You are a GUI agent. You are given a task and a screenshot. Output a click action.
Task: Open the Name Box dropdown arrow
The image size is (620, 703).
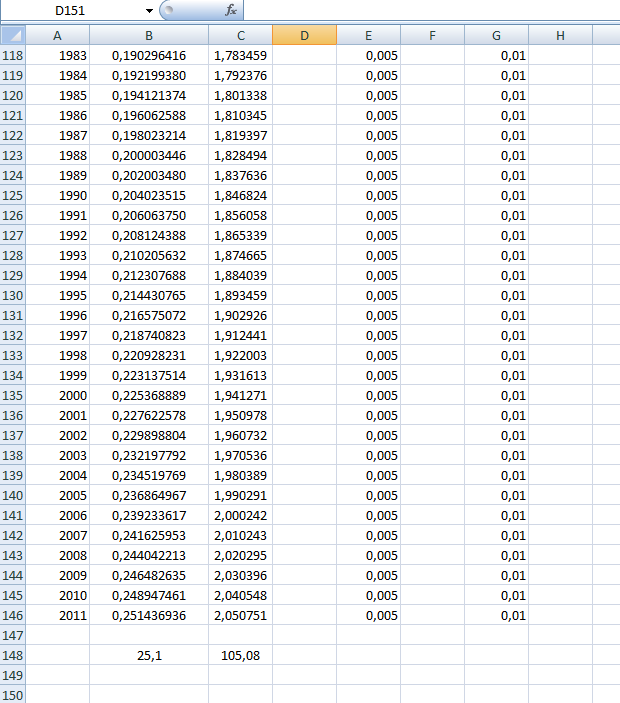click(149, 10)
